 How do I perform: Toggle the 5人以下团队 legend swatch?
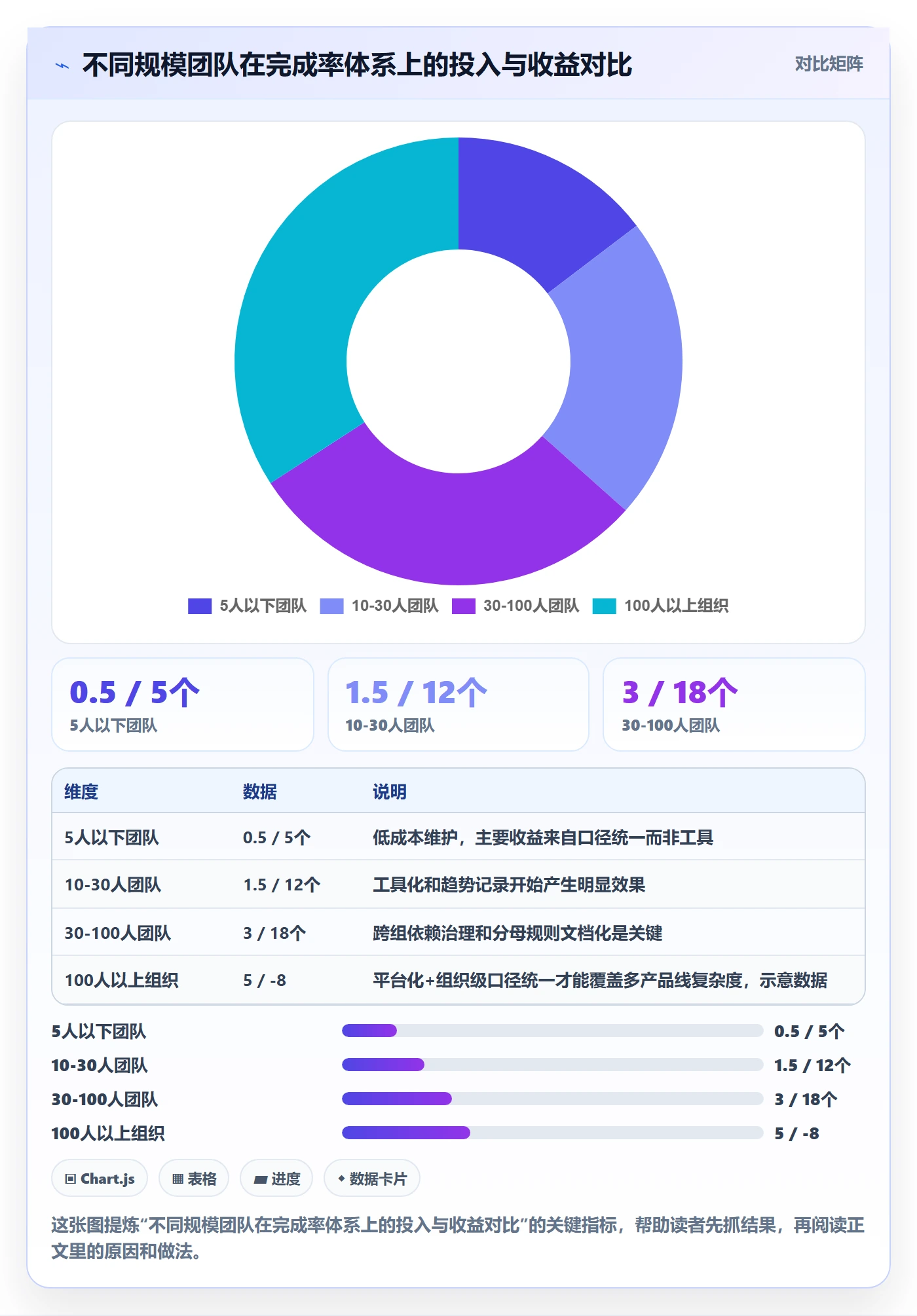pos(200,606)
